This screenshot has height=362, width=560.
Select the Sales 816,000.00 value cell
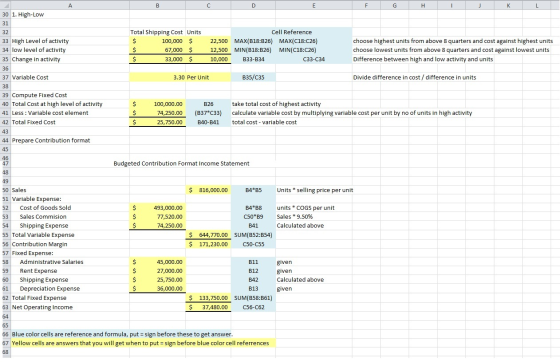(208, 190)
